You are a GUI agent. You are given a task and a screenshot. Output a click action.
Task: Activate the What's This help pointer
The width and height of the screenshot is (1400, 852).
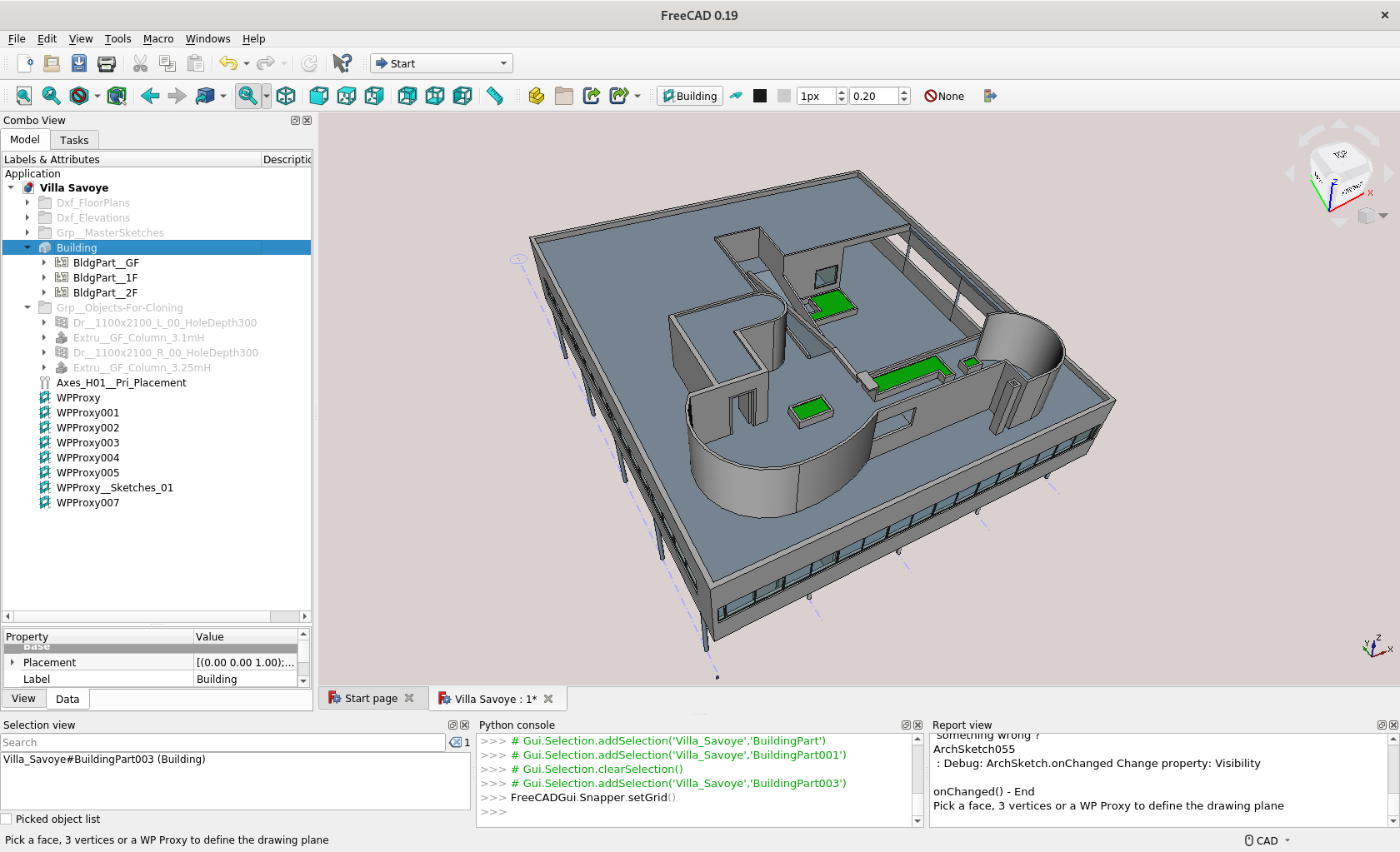342,63
